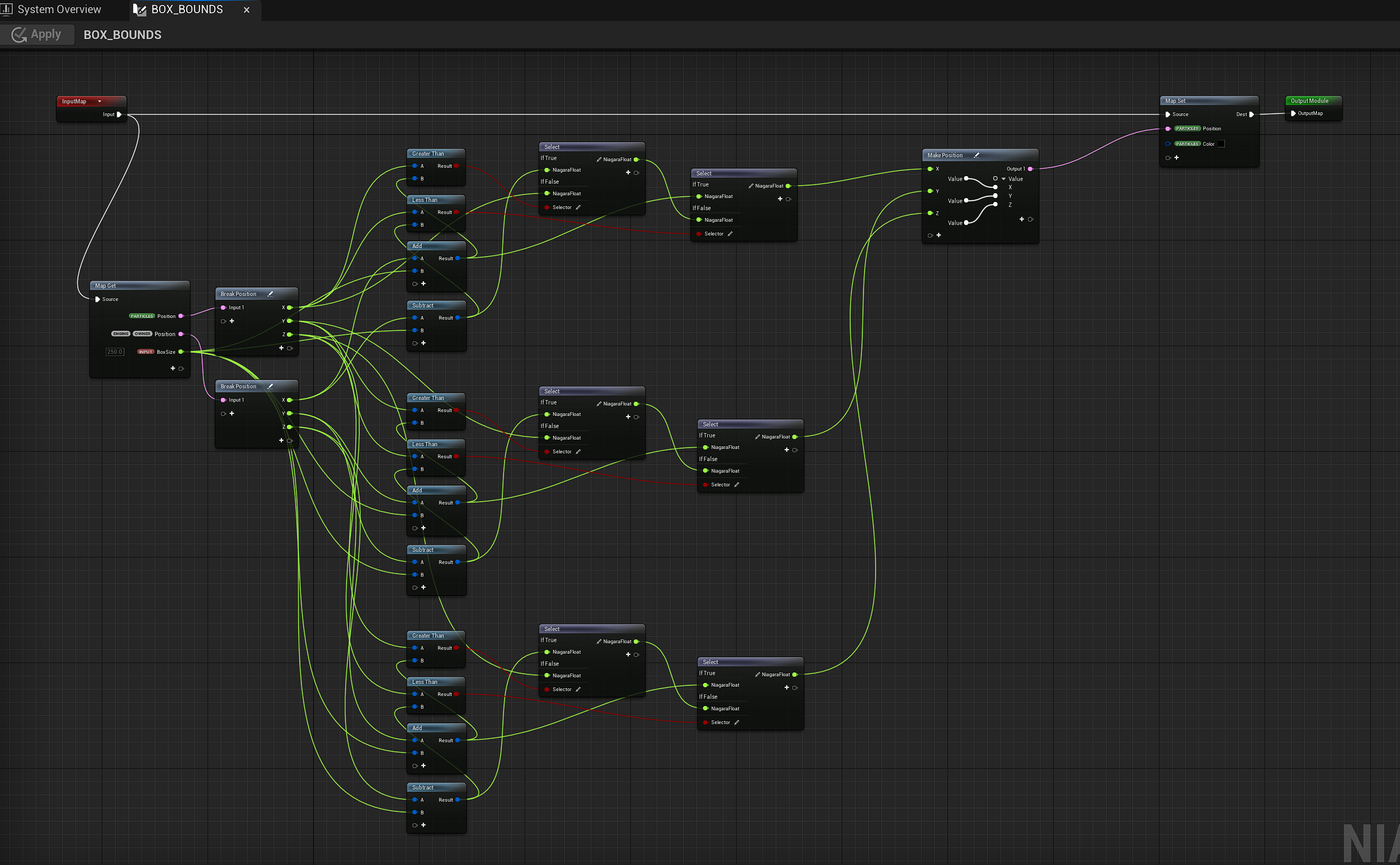Open the InputMap node dropdown arrow

click(x=100, y=101)
